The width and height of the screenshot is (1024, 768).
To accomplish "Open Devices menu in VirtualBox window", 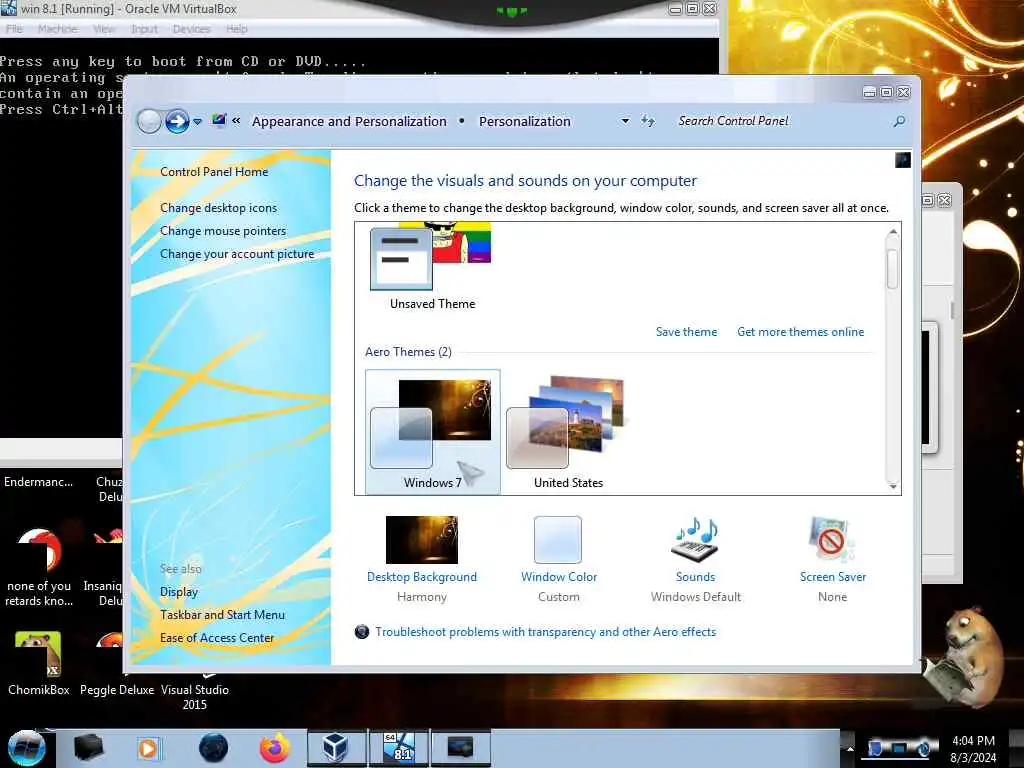I will [191, 29].
